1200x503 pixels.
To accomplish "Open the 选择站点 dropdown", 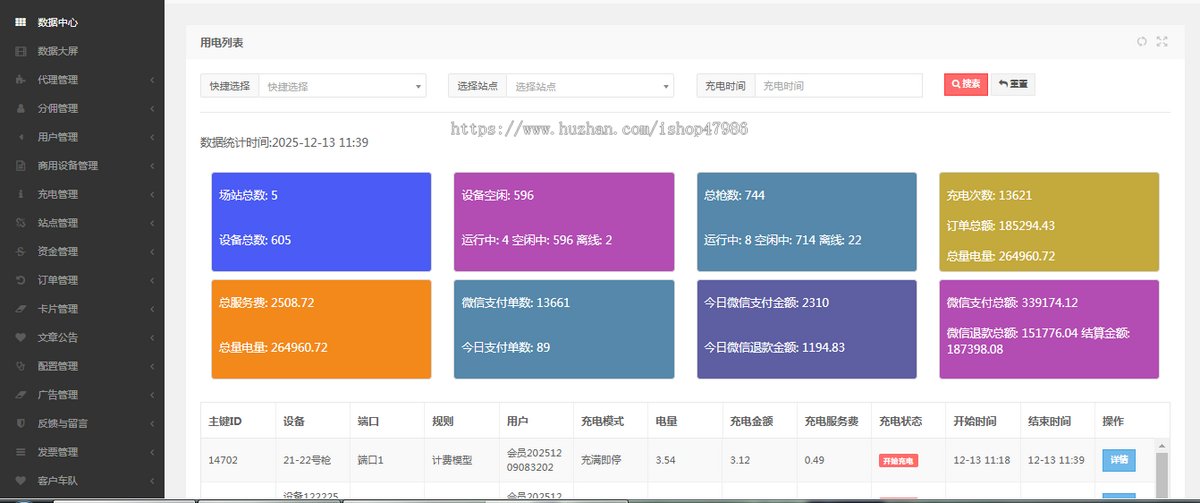I will 590,86.
